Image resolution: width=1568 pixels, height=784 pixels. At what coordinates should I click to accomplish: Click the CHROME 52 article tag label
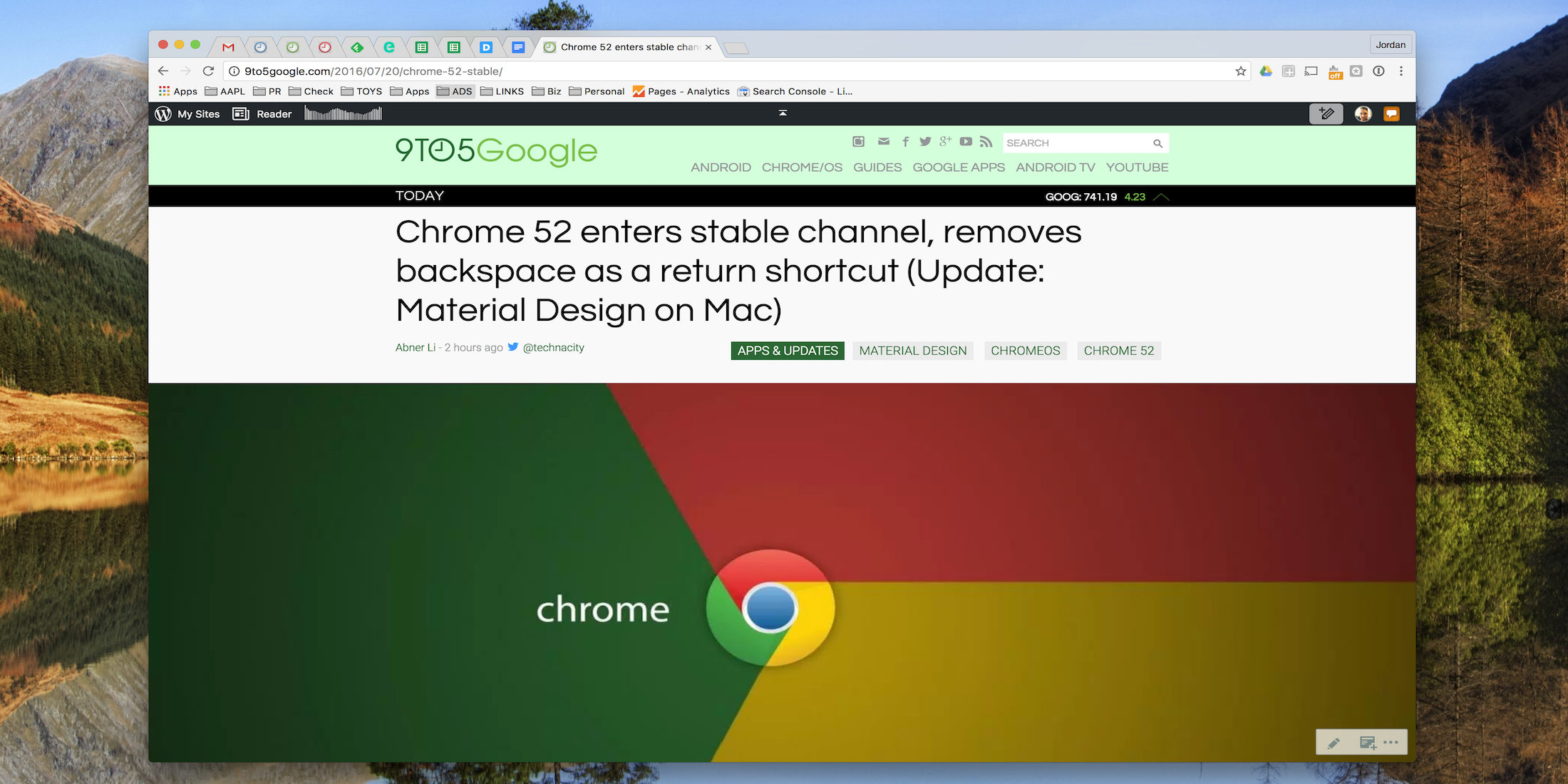pyautogui.click(x=1118, y=351)
